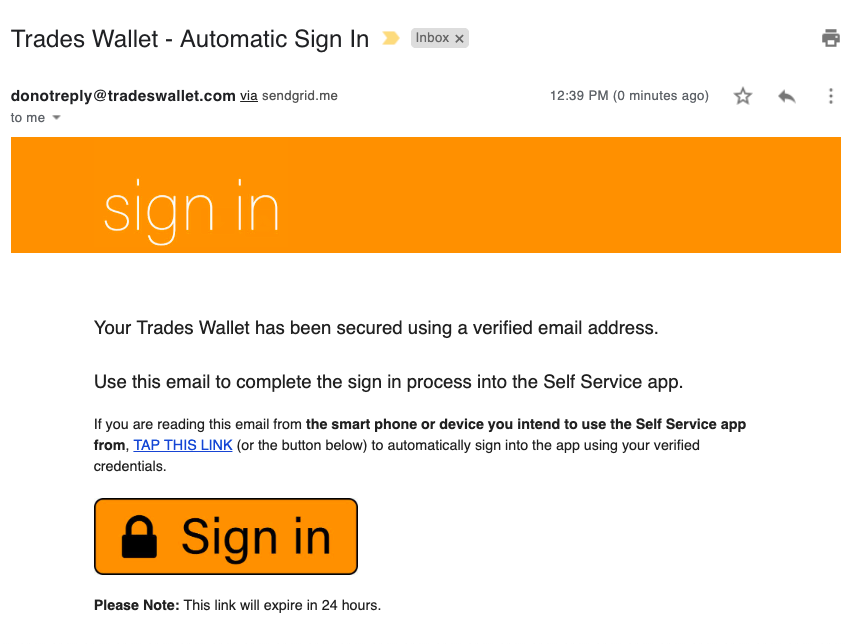Click the orange "sign in" banner
Image resolution: width=849 pixels, height=644 pixels.
[425, 195]
